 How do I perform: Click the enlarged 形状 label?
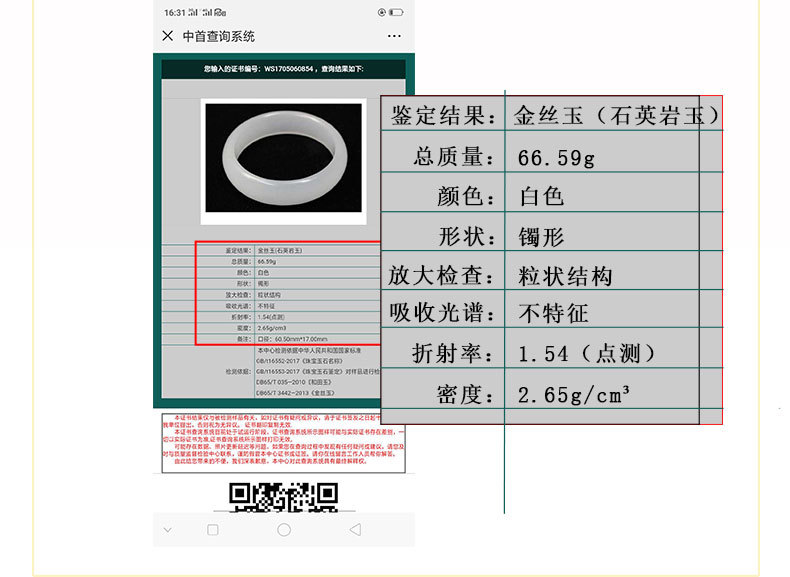[x=467, y=236]
